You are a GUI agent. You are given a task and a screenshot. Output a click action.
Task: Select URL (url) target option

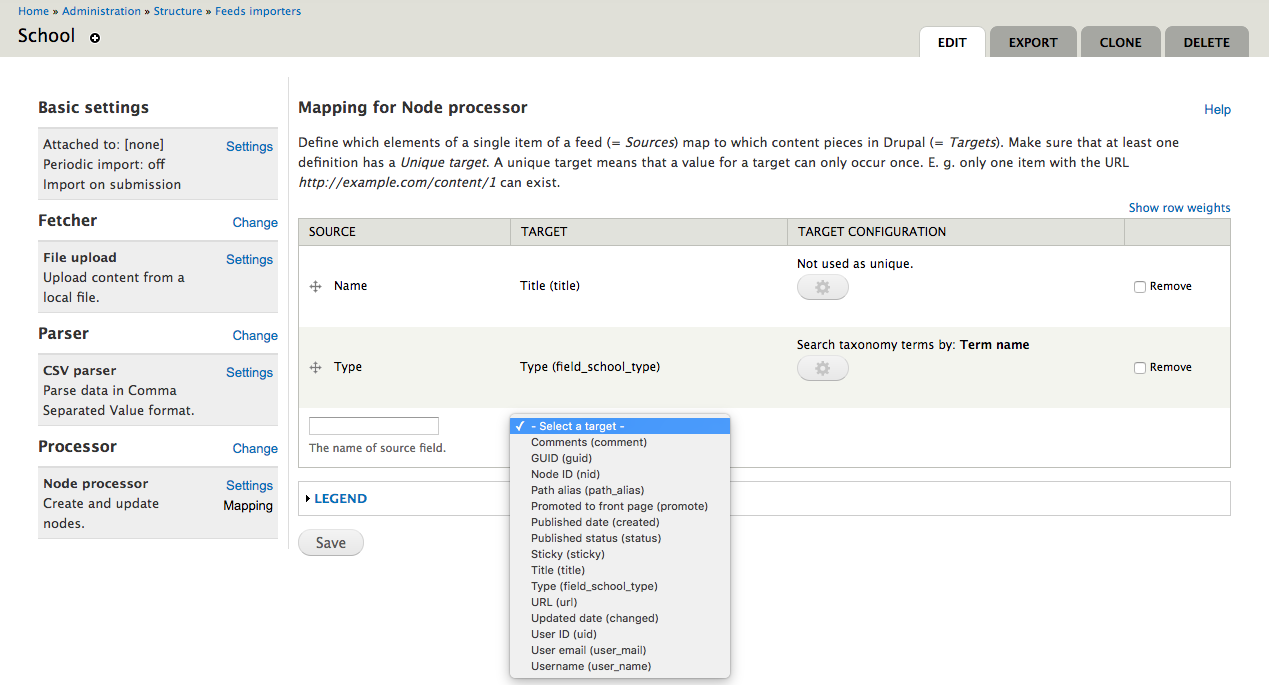620,602
